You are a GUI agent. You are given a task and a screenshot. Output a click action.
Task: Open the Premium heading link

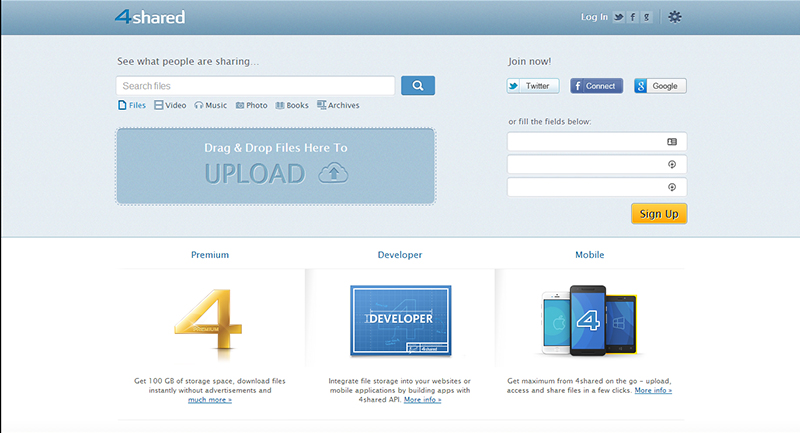[x=210, y=254]
